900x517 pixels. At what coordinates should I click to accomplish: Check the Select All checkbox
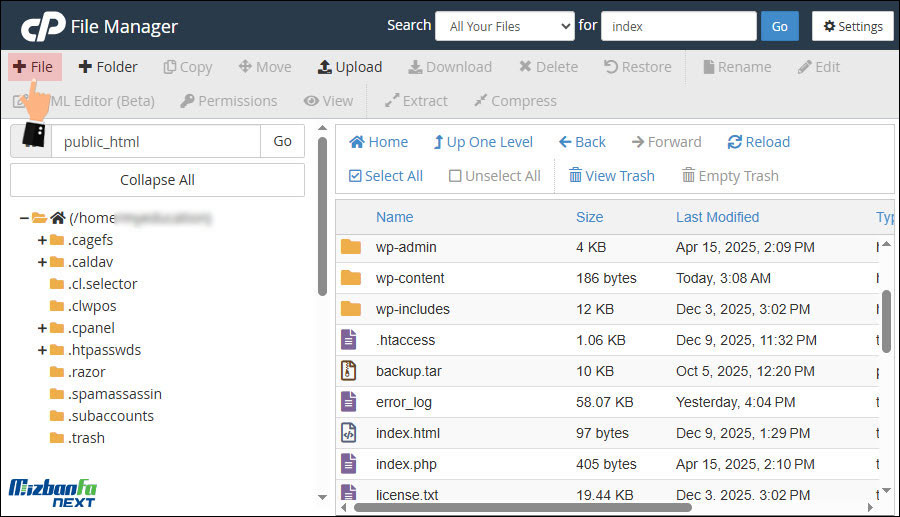coord(355,176)
